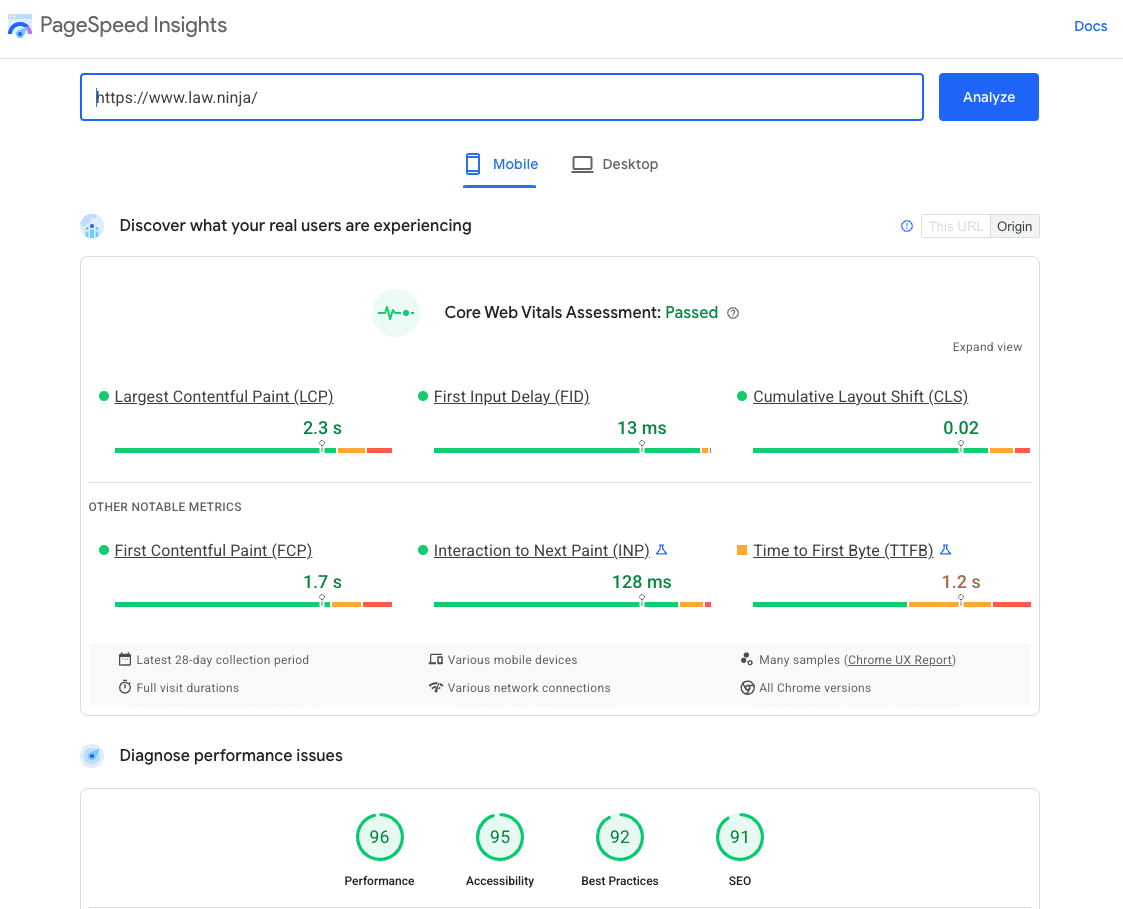Click the All Chrome versions text
The width and height of the screenshot is (1123, 909).
[815, 688]
